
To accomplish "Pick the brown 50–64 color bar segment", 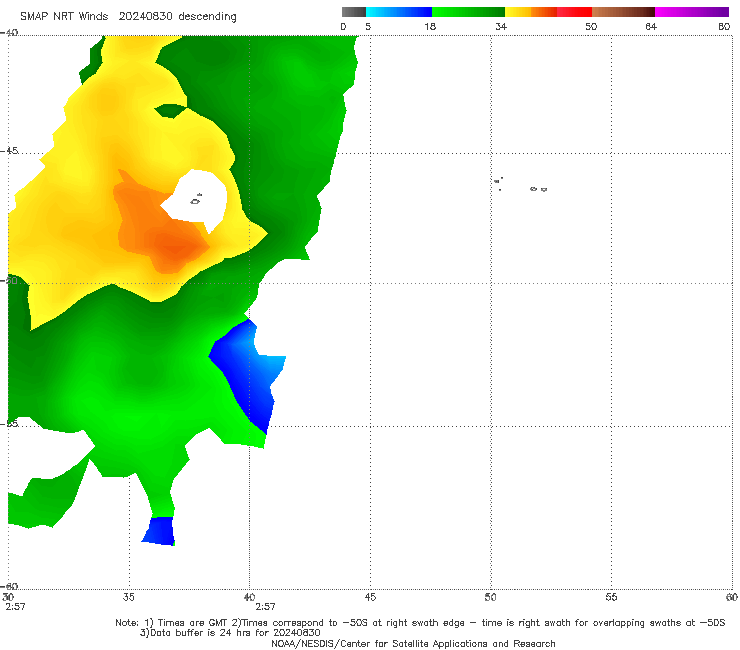I will point(623,12).
